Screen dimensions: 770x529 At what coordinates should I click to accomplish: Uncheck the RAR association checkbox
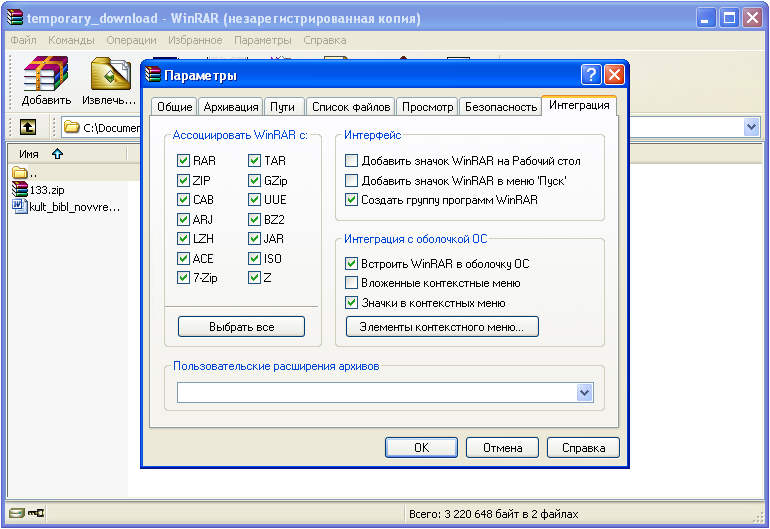[x=183, y=161]
